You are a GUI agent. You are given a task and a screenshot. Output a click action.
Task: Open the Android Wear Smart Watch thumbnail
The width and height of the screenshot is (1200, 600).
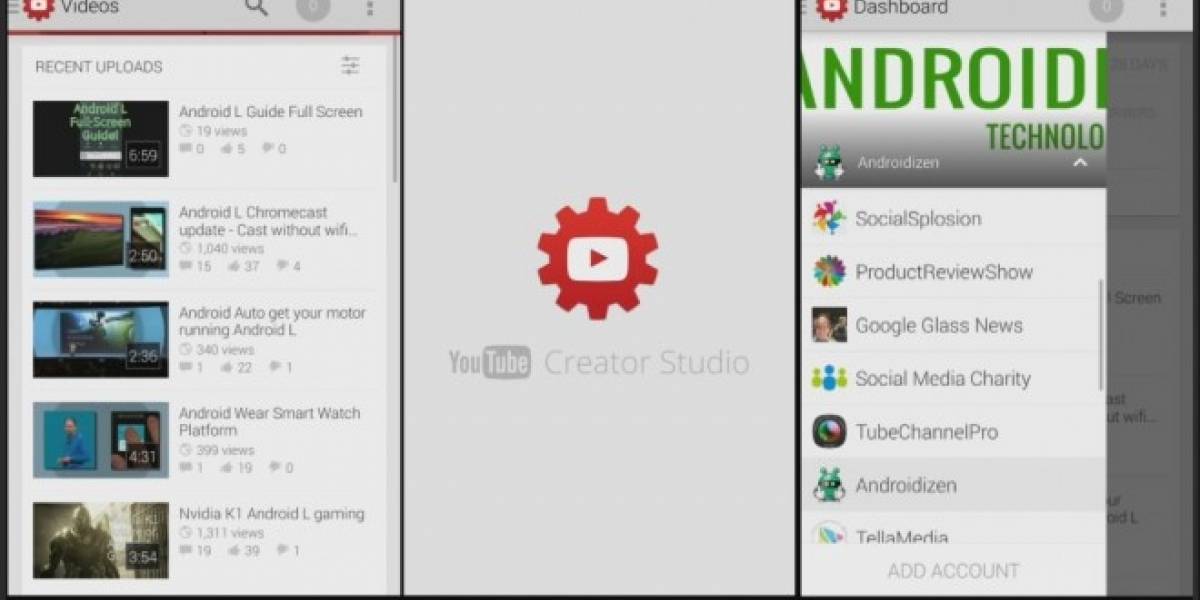point(101,440)
